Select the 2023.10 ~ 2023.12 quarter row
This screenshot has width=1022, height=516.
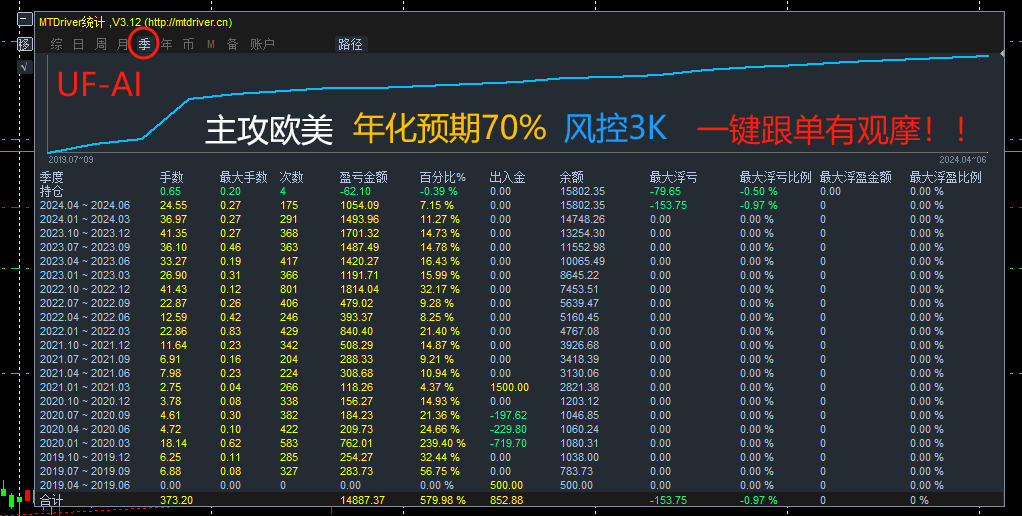519,233
